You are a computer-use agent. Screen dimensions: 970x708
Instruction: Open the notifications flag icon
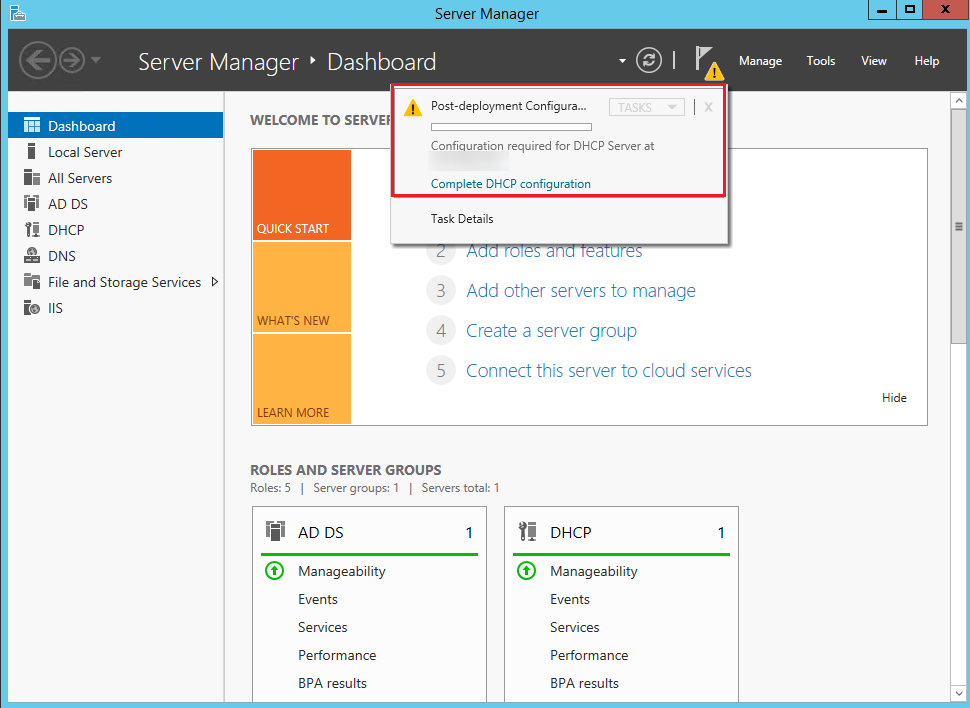pos(707,62)
